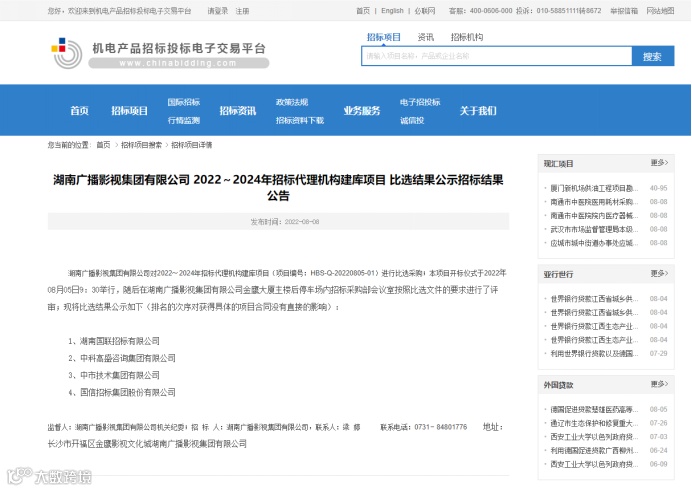Viewport: 692px width, 491px height.
Task: Click the 发布时间 2022-08-08 date bar
Action: click(x=278, y=221)
